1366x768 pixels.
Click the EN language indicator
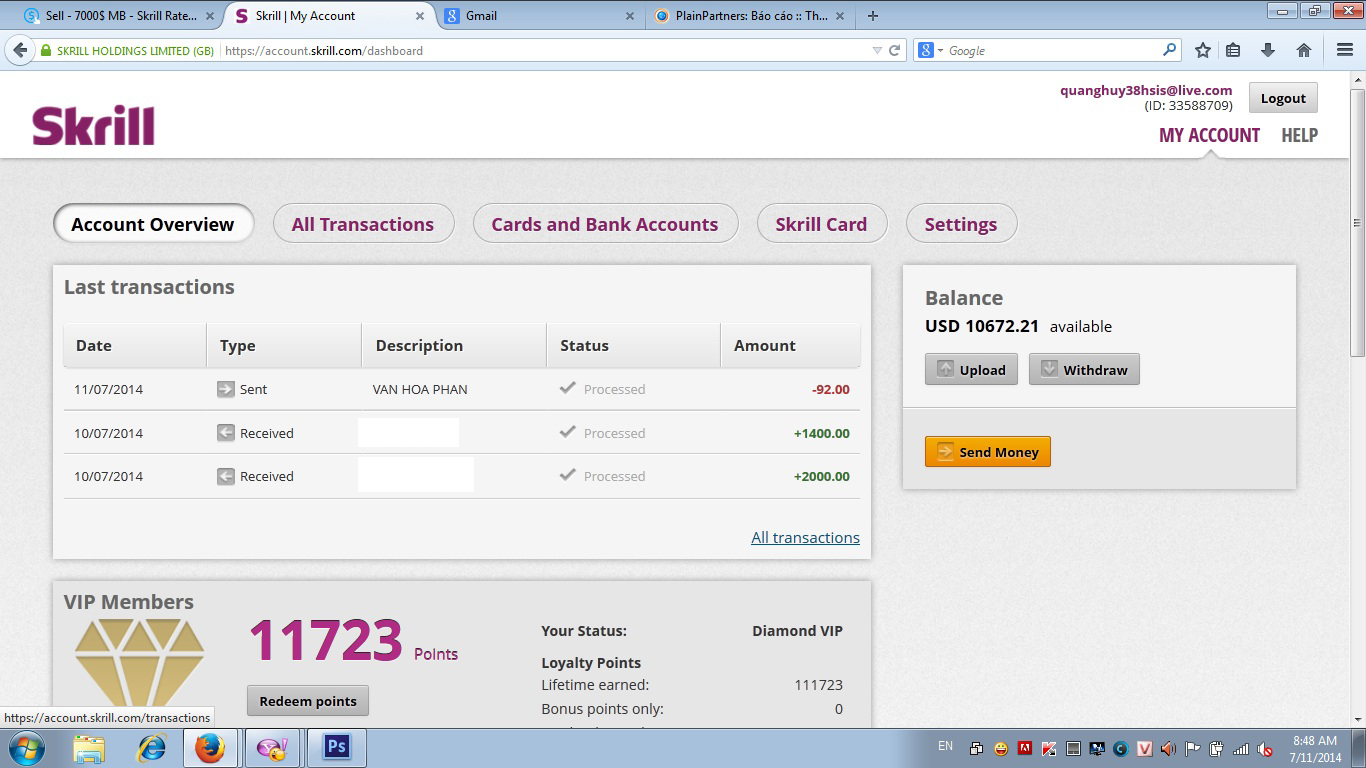coord(945,745)
